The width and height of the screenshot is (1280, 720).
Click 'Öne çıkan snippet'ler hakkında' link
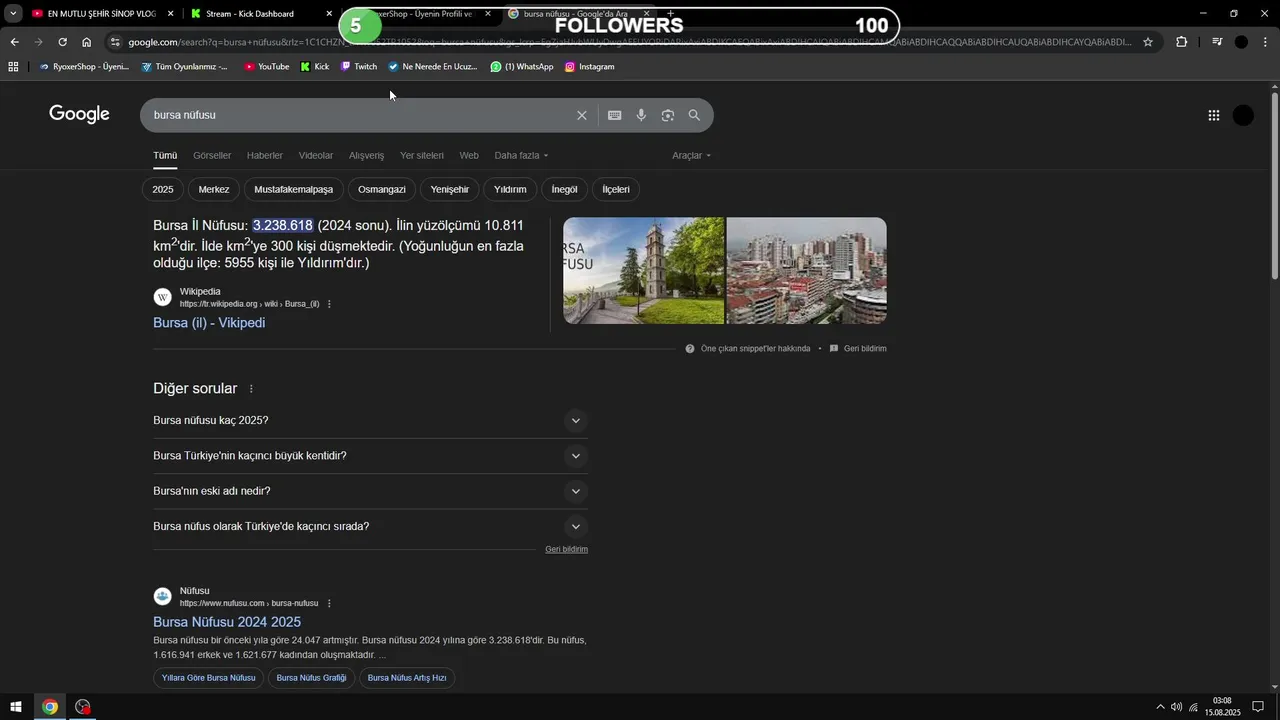[755, 349]
